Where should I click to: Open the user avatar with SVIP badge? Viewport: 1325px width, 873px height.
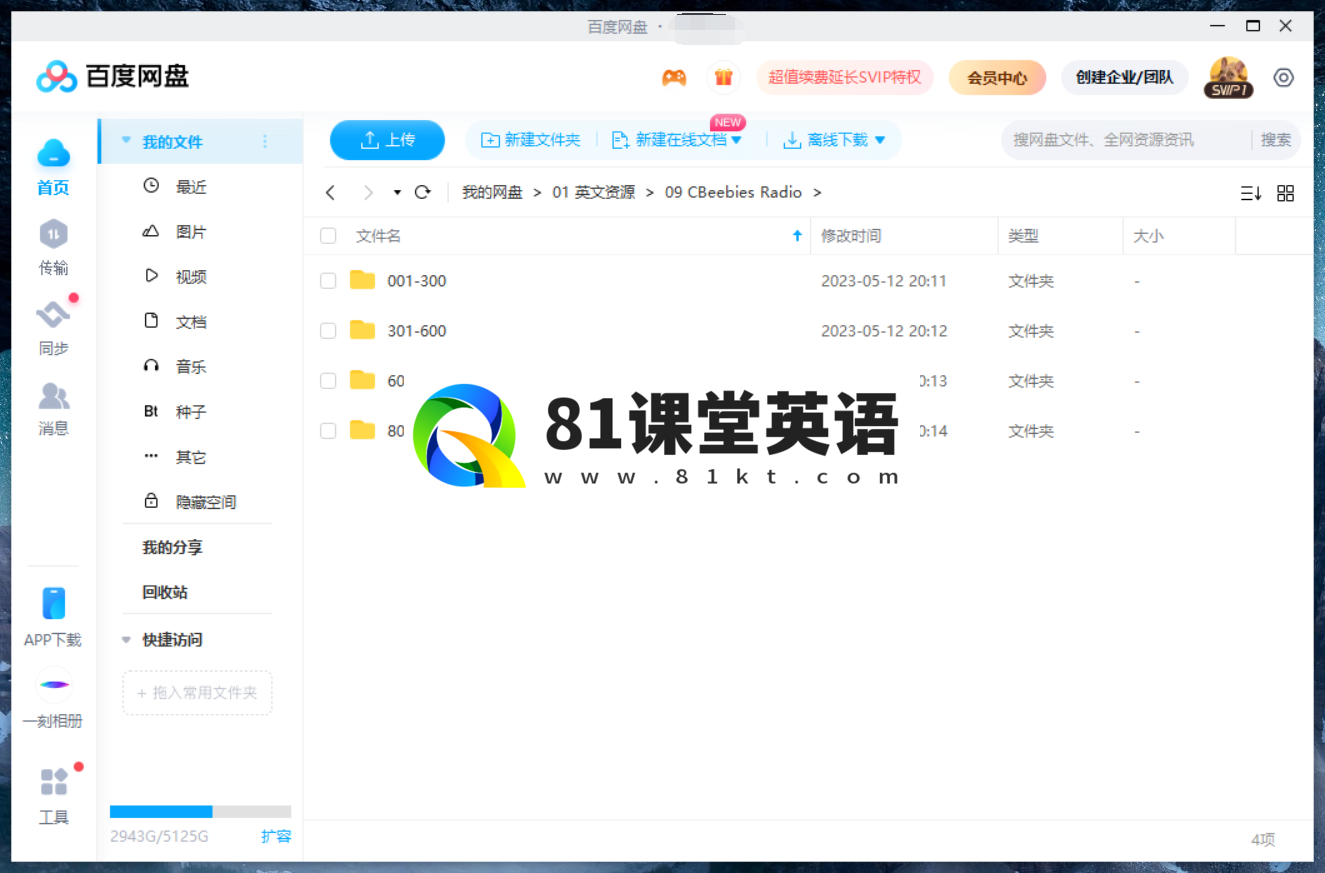(x=1228, y=77)
